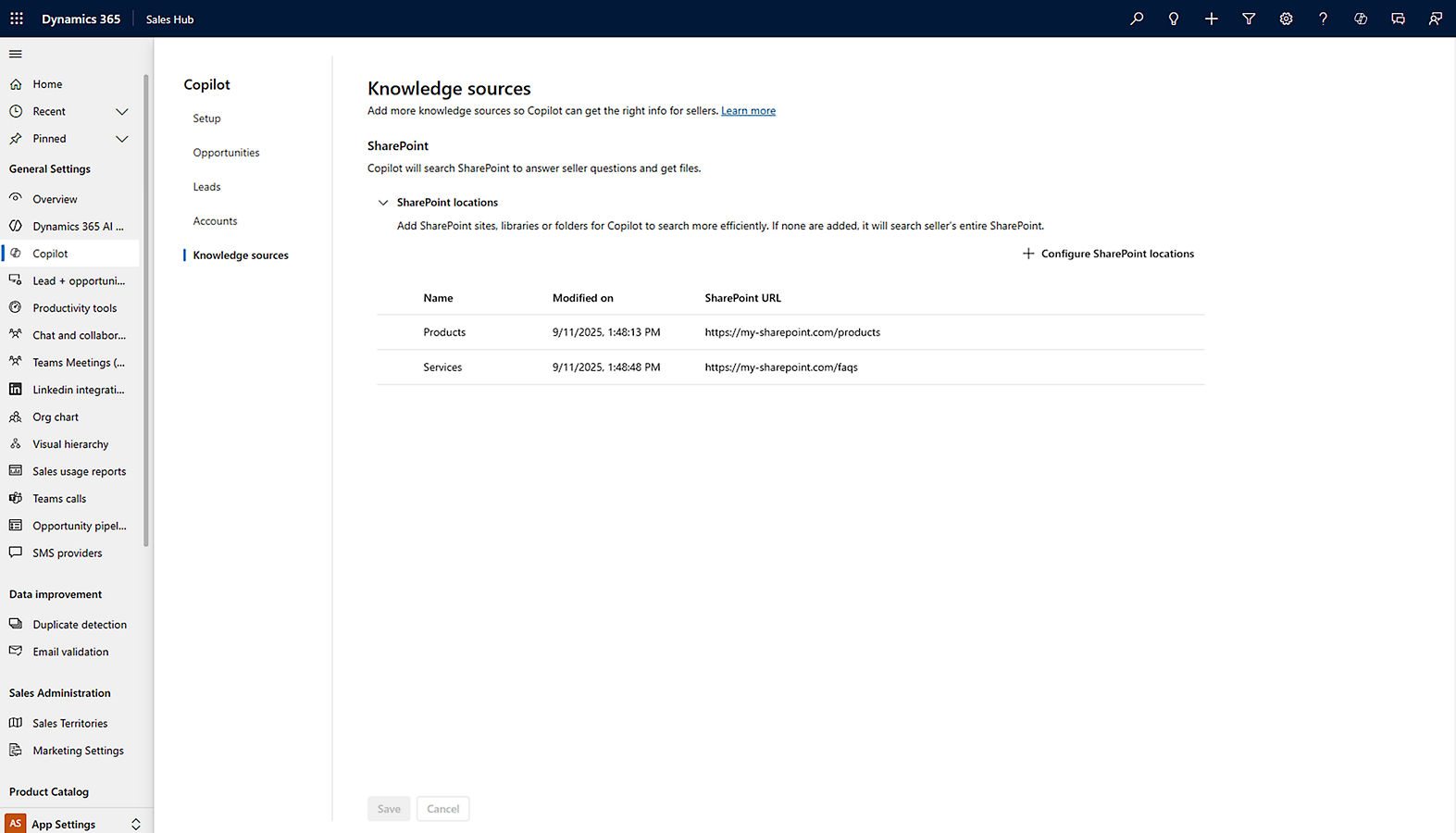Click the Cancel button

coord(442,809)
